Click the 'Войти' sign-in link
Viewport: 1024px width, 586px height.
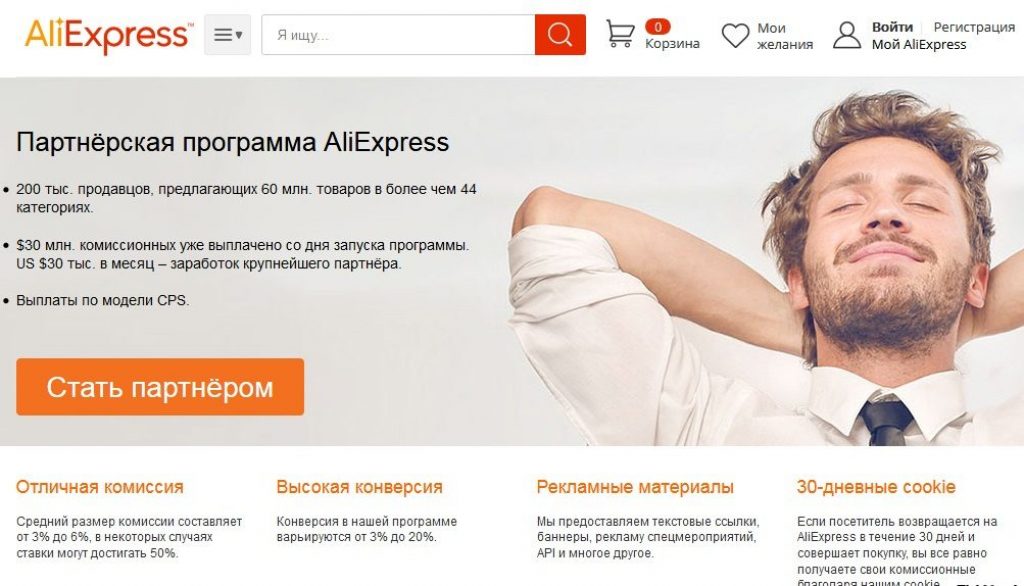click(x=892, y=27)
